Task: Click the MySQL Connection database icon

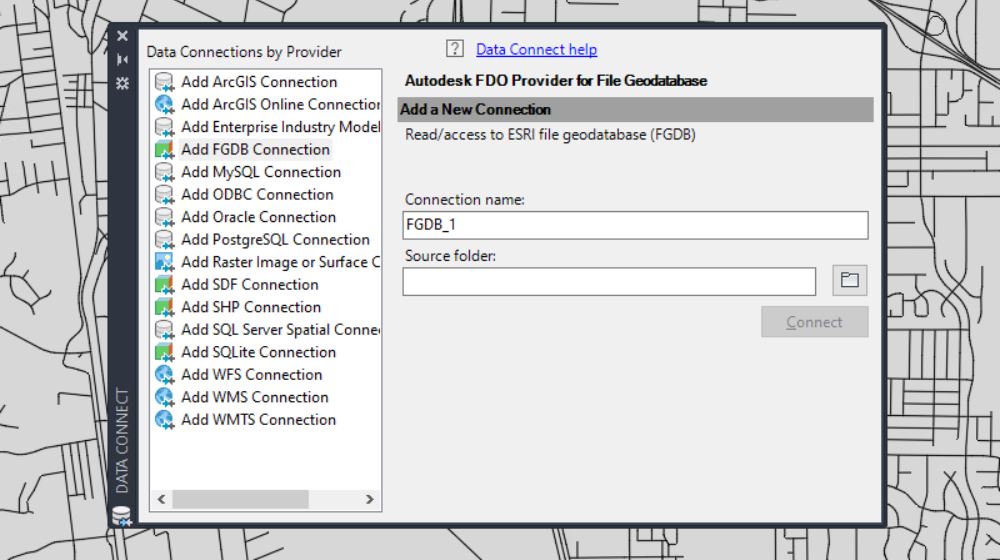Action: pos(165,172)
